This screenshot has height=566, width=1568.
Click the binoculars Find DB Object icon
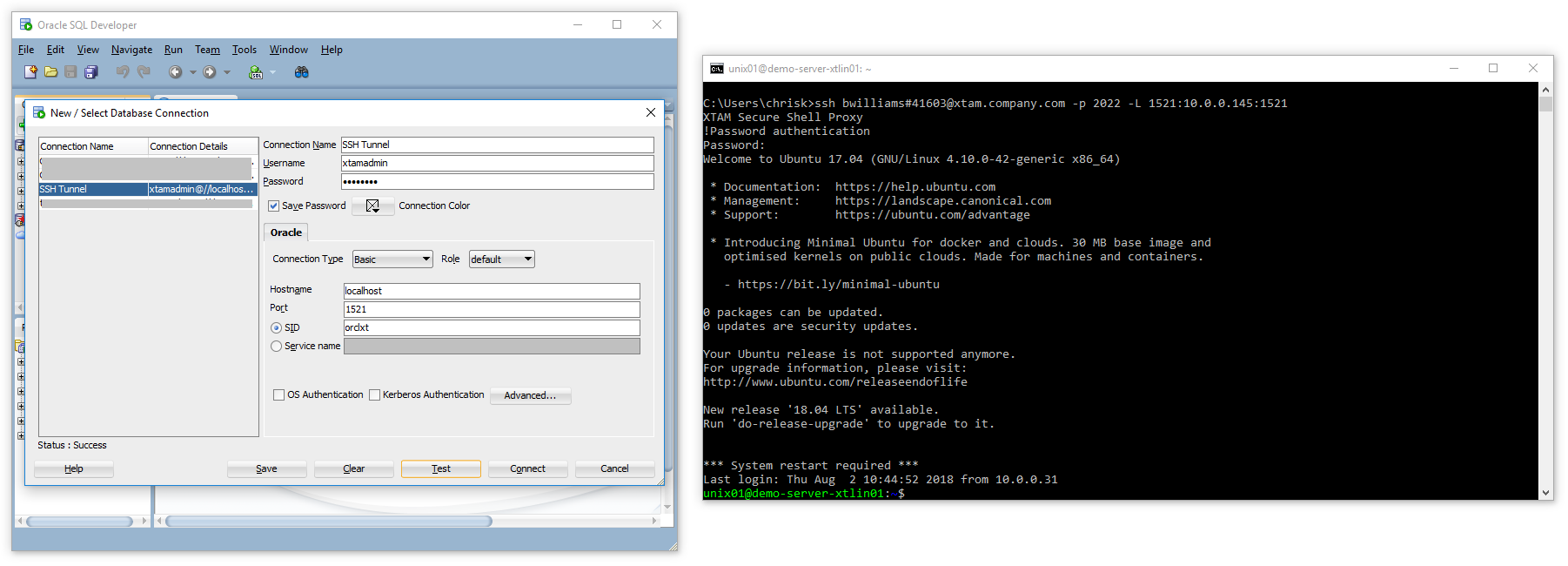click(x=302, y=72)
